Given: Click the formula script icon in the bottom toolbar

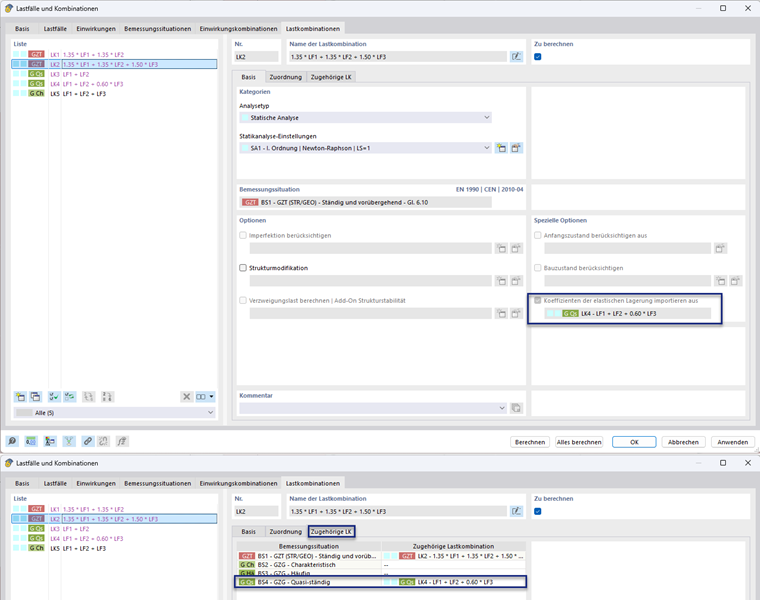Looking at the screenshot, I should 122,441.
